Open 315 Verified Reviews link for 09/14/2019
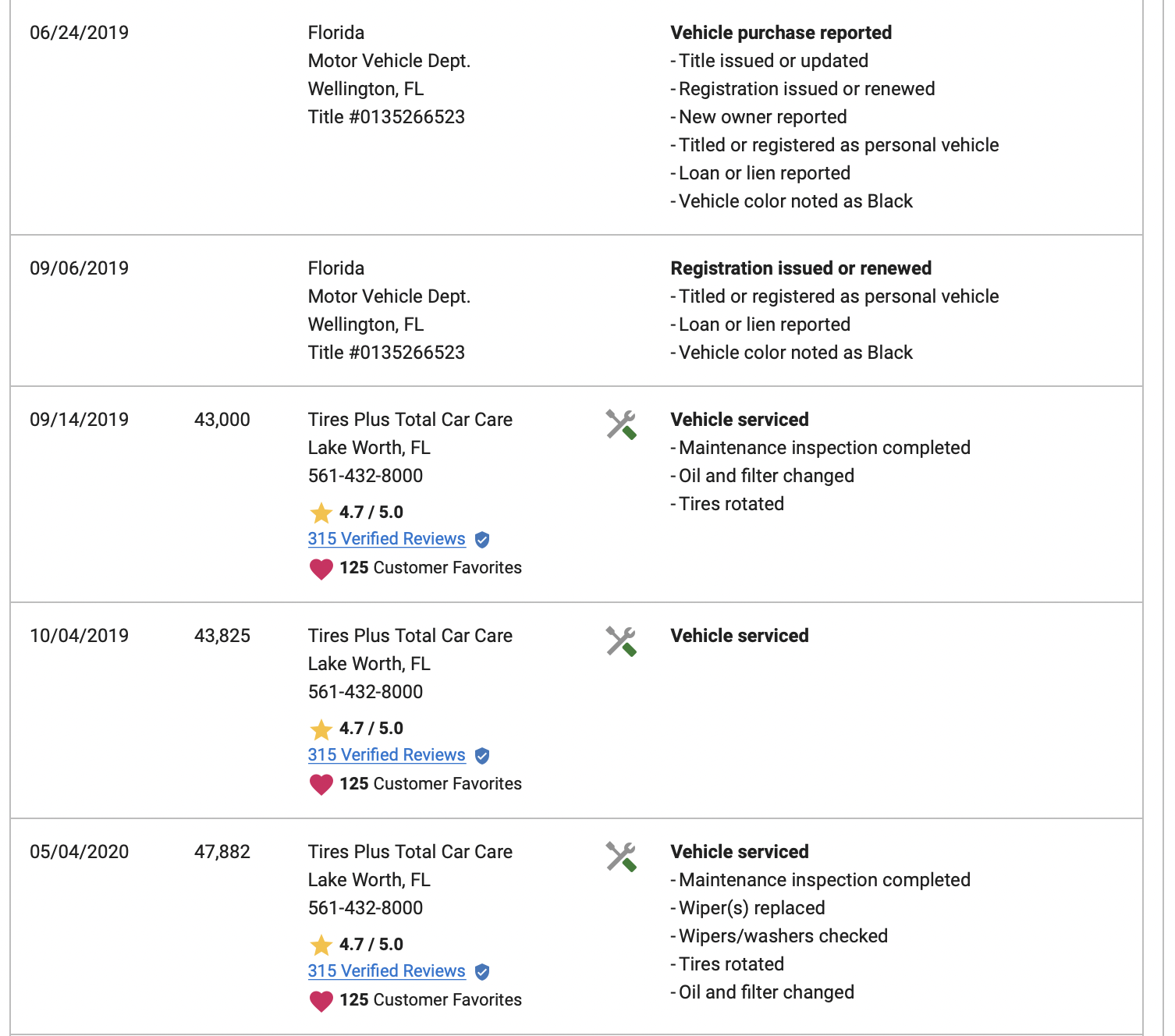 pos(386,539)
